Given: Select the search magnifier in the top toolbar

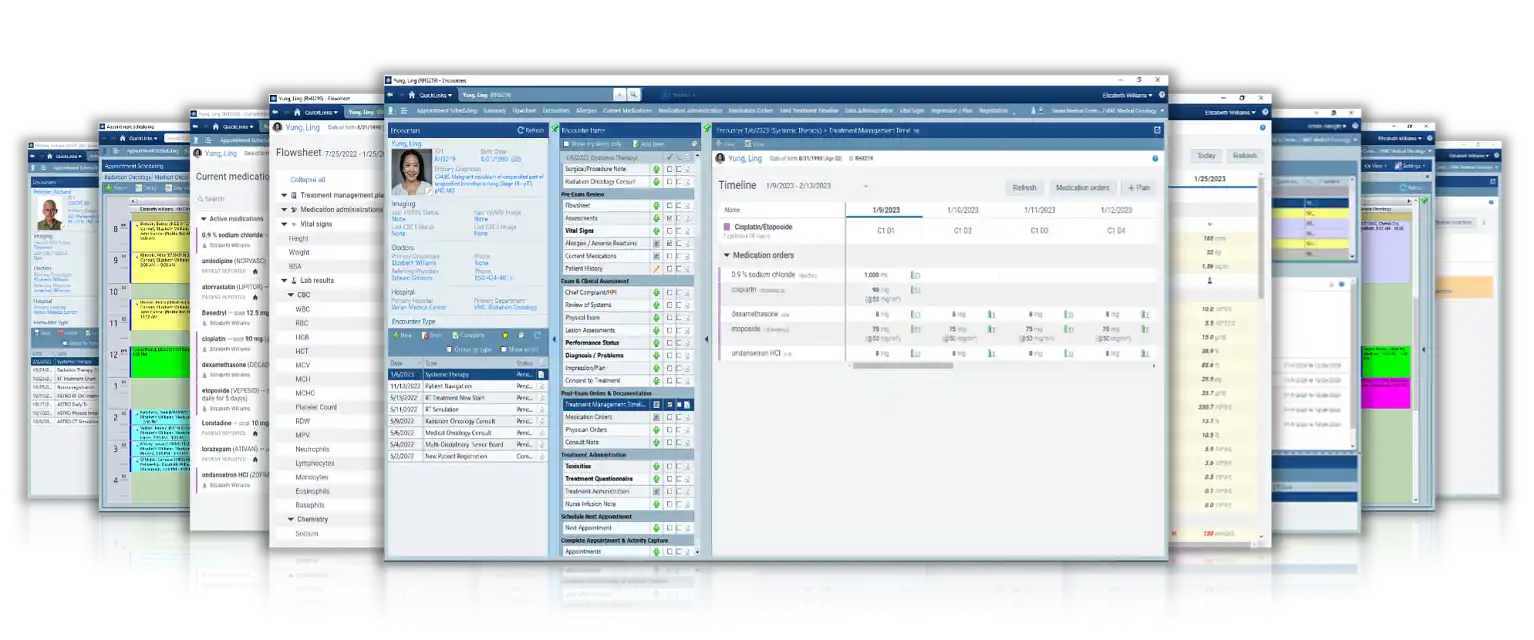Looking at the screenshot, I should click(632, 96).
